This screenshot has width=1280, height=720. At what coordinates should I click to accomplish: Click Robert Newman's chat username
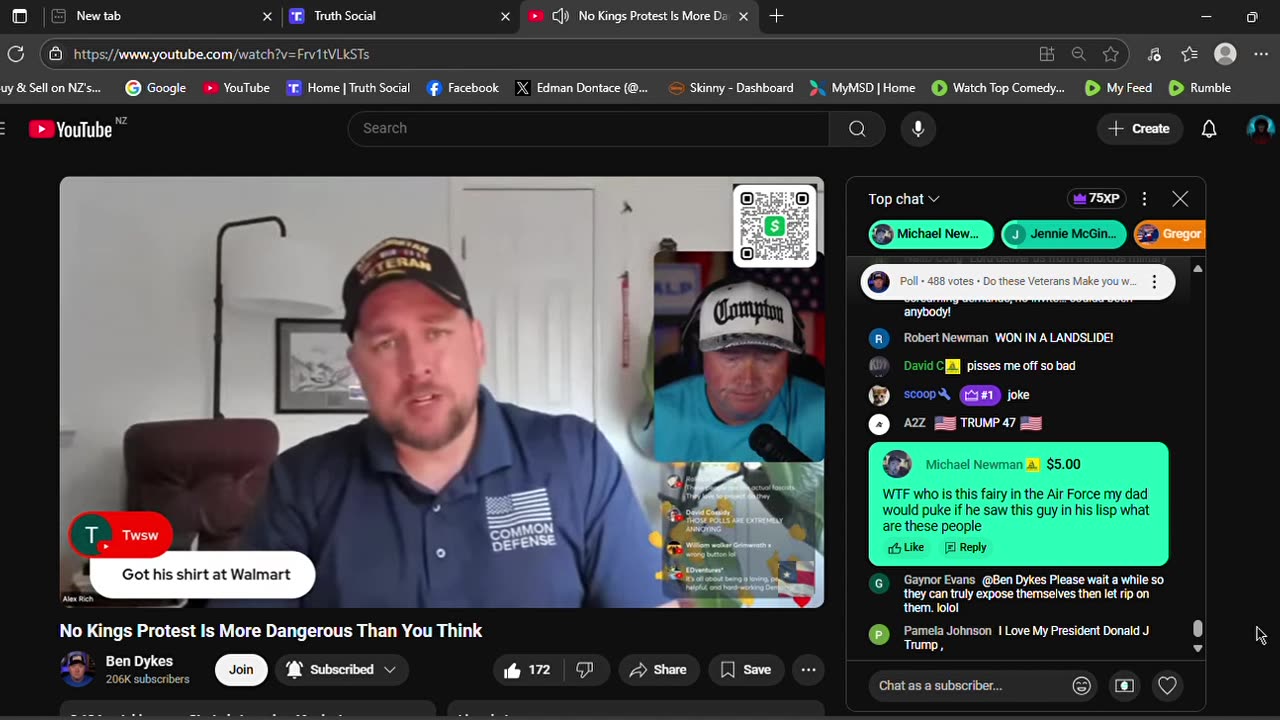(x=946, y=338)
